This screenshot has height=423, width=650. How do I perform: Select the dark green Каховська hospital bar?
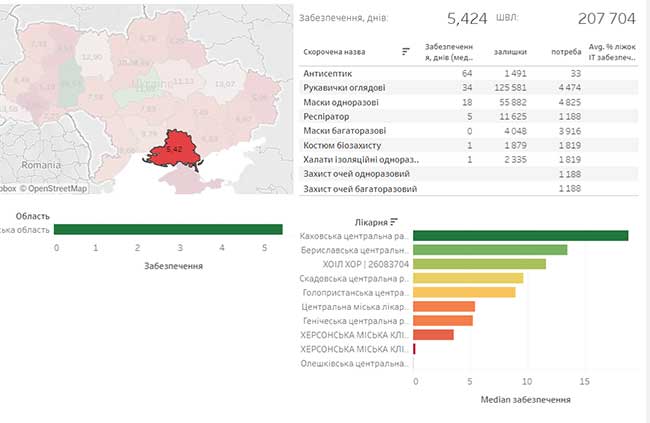coord(520,236)
